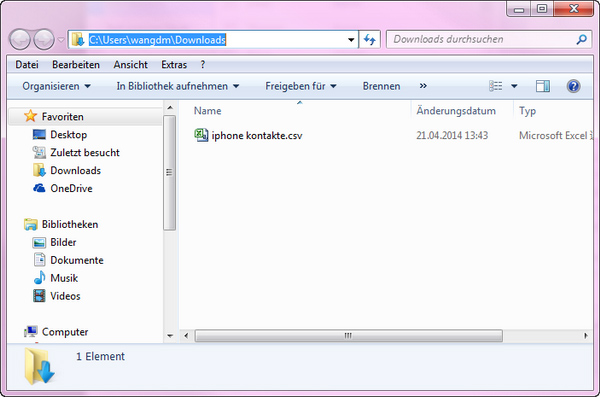Click the file list horizontal scrollbar thumb
Viewport: 600px width, 397px height.
349,336
